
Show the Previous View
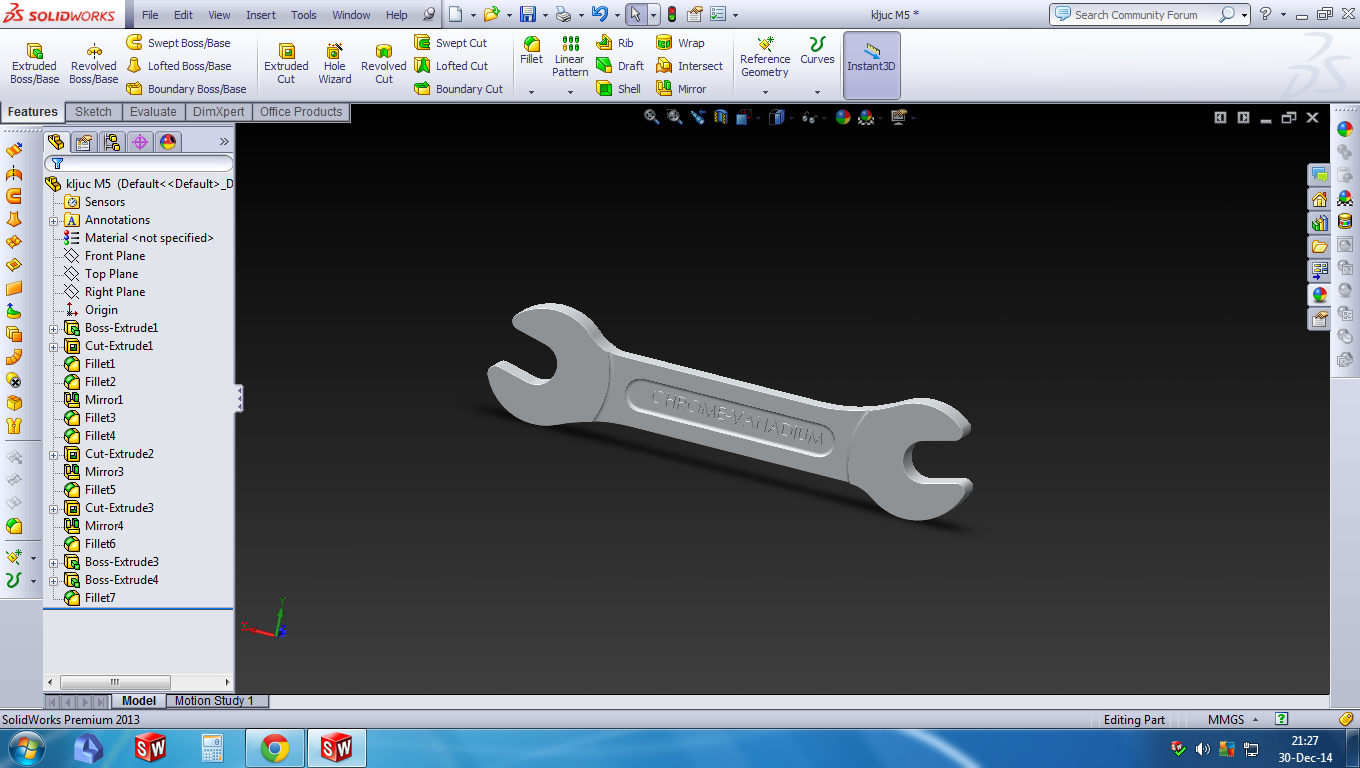coord(698,117)
